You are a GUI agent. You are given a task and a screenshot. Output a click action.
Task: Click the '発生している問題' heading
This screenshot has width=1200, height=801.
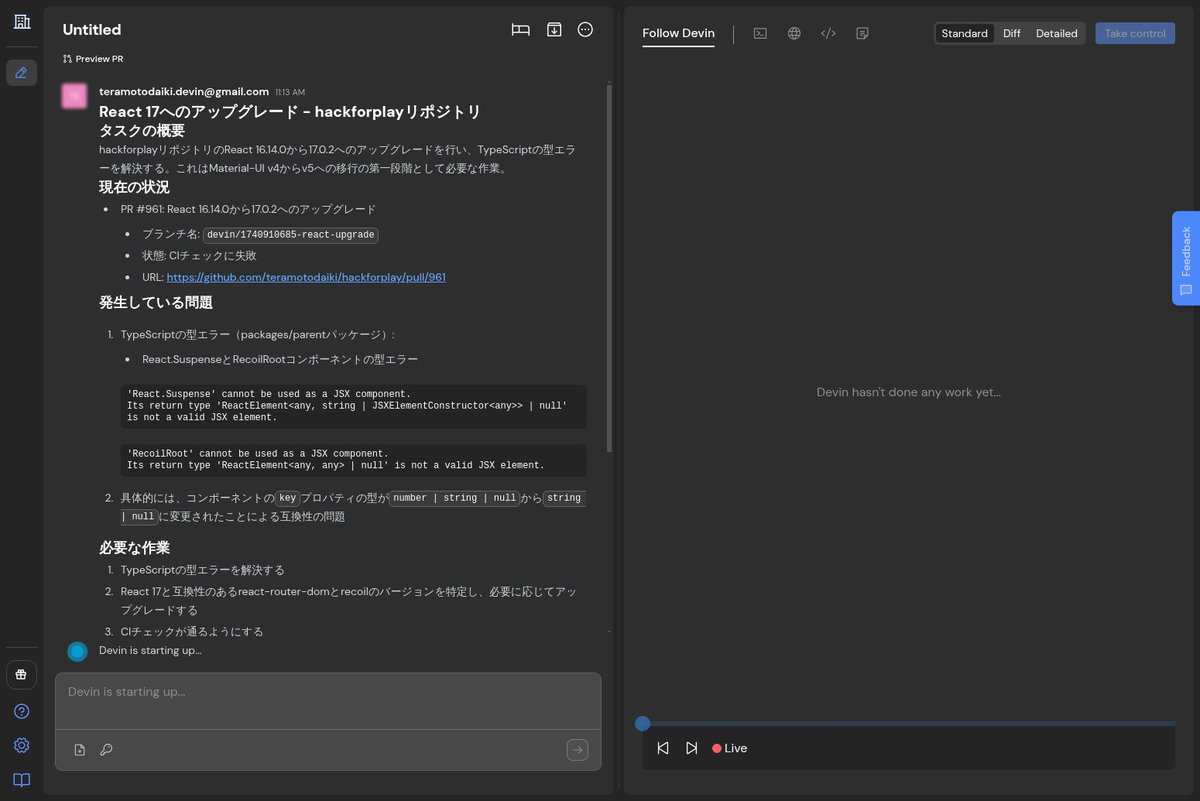pos(156,303)
